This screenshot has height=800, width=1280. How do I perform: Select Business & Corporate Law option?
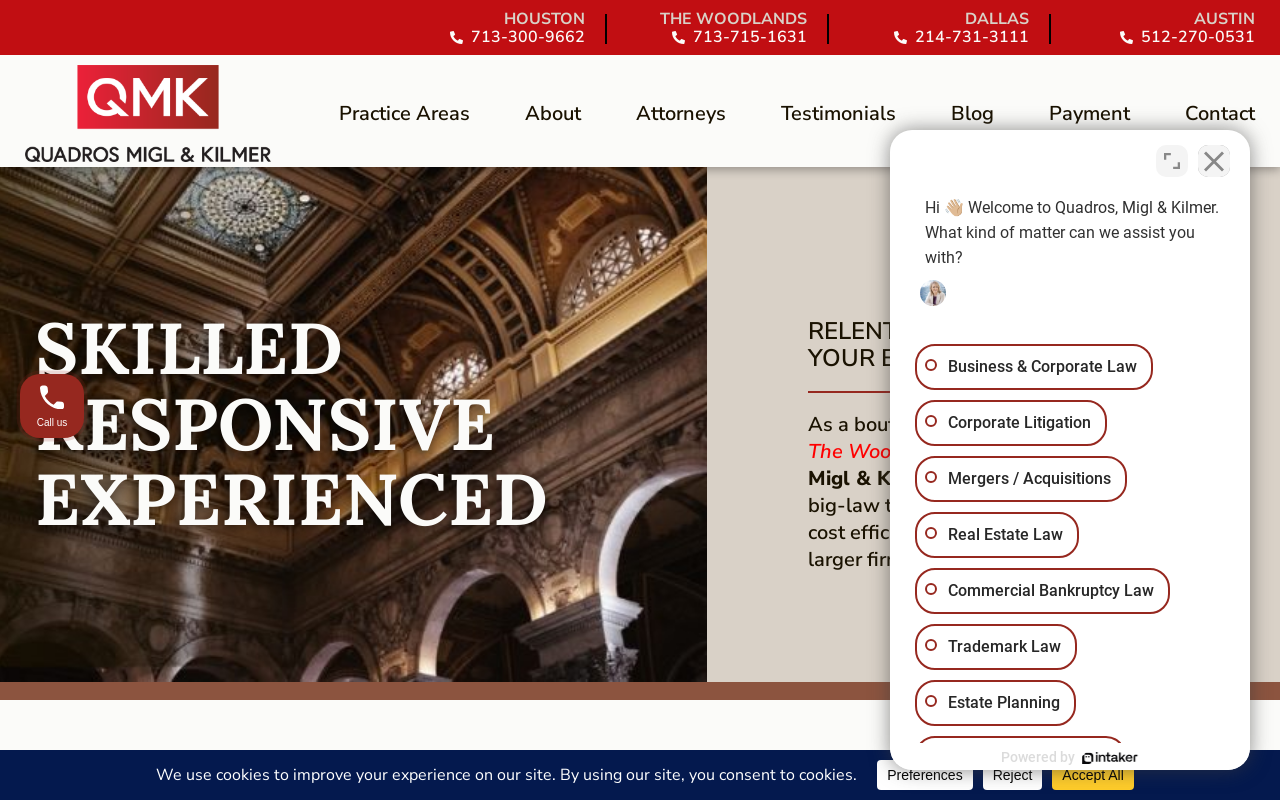[1034, 367]
